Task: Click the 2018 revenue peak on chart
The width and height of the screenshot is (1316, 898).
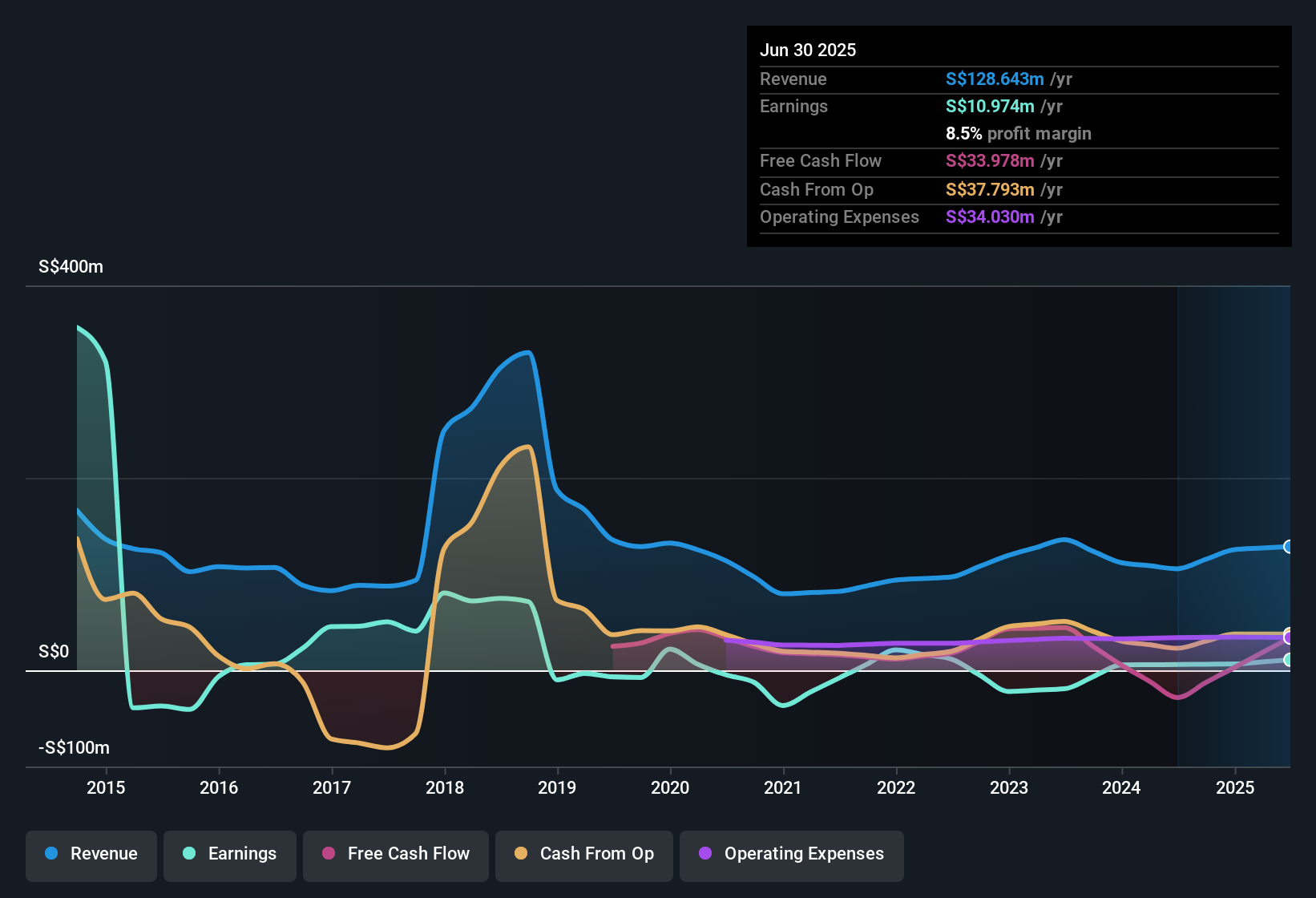Action: (527, 353)
